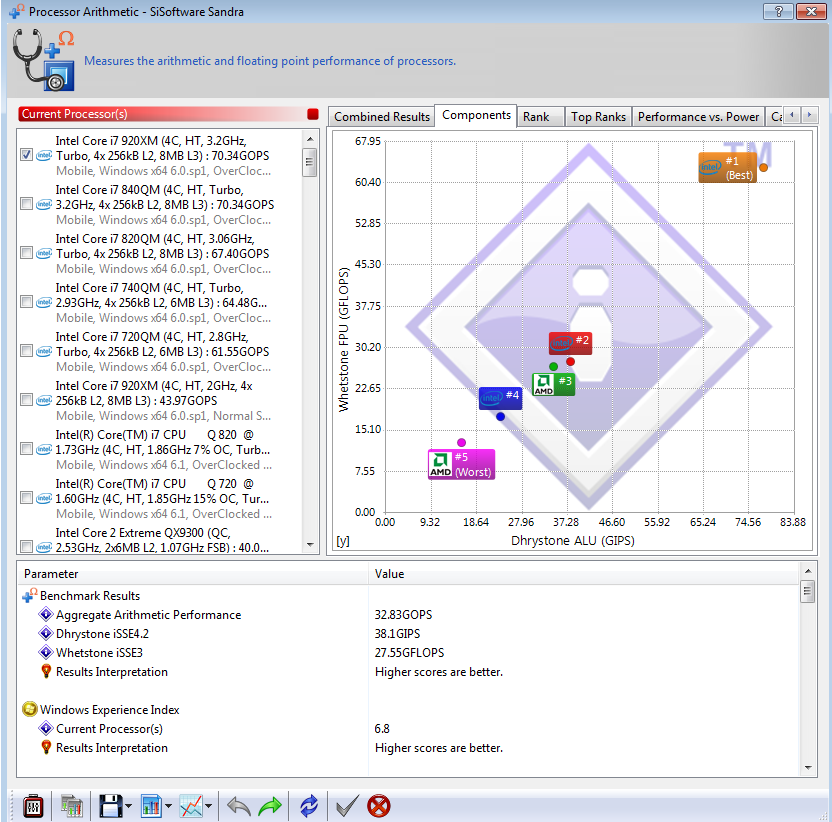The width and height of the screenshot is (832, 822).
Task: Check the Intel Core i7 740QM checkbox
Action: 27,302
